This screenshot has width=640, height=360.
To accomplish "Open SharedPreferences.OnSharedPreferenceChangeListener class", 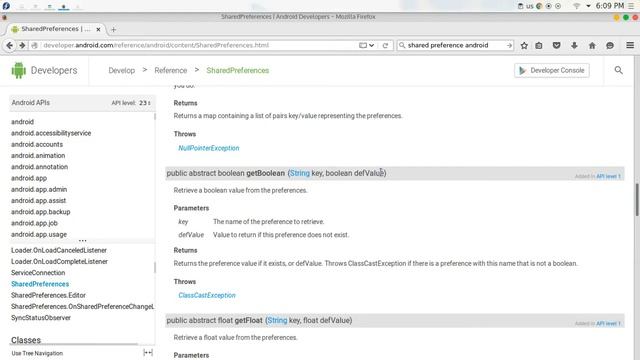I will (82, 306).
